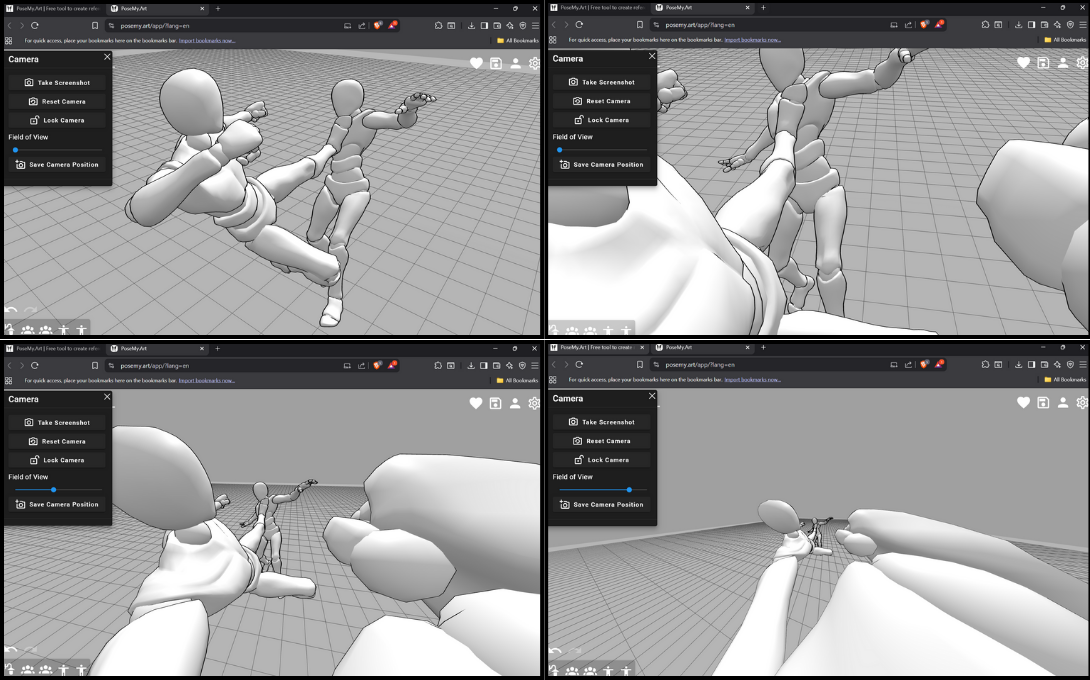Toggle Lock Camera in bottom-right window
Image resolution: width=1090 pixels, height=680 pixels.
601,460
